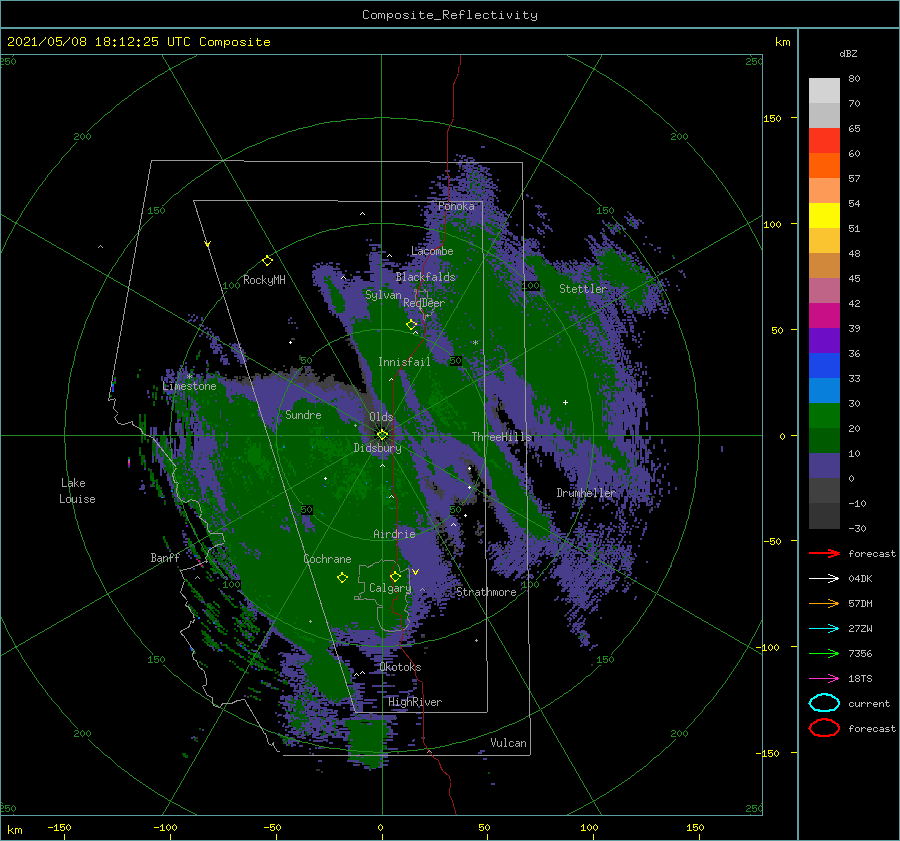Click the green 7356 arrow icon
The height and width of the screenshot is (841, 900).
point(824,653)
